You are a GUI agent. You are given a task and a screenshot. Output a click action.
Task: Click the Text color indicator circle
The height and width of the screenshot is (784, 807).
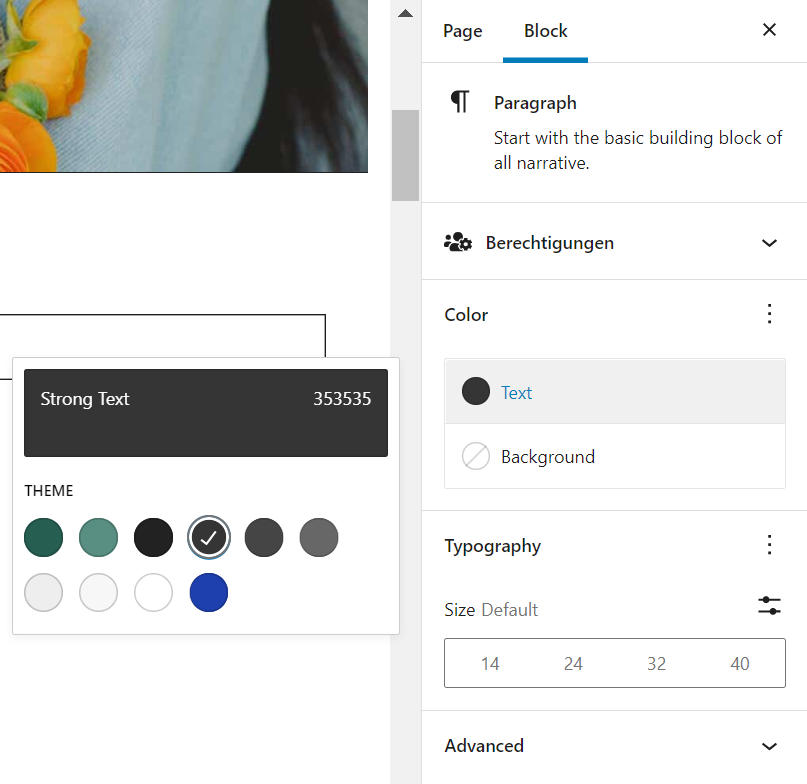point(476,392)
